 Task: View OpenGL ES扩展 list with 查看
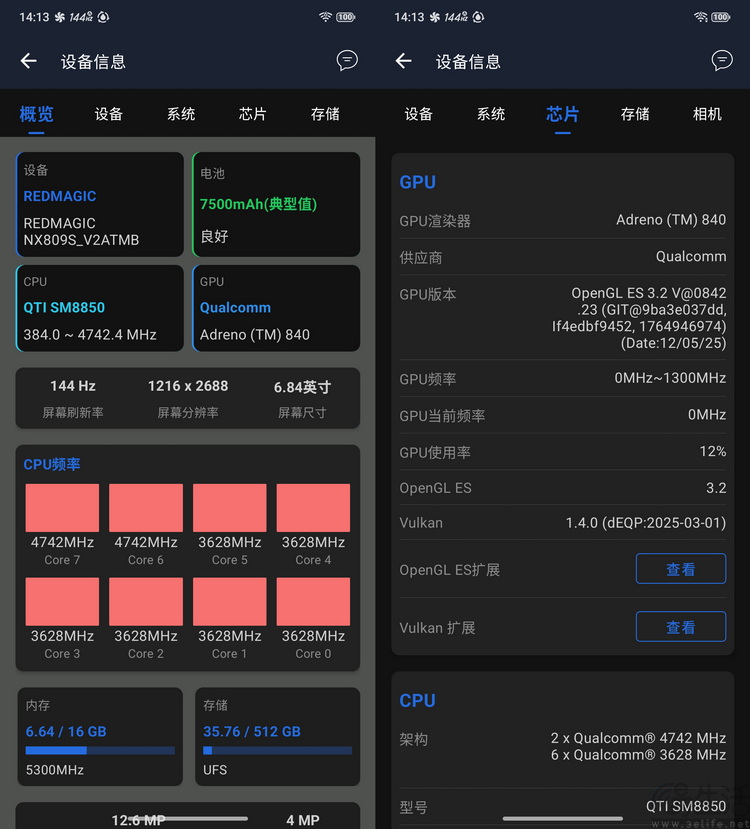[x=681, y=569]
